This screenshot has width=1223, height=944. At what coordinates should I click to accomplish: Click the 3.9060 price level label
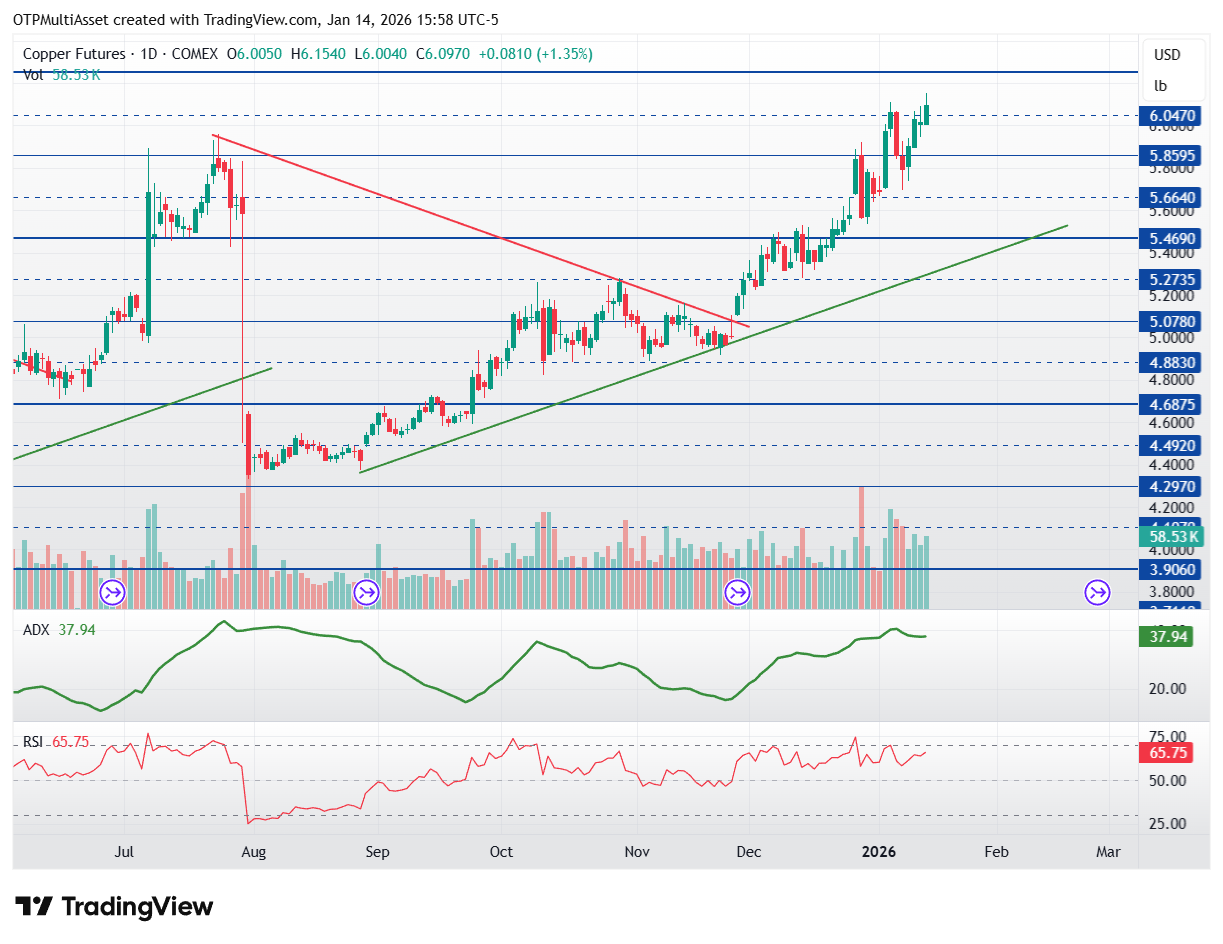click(1174, 569)
